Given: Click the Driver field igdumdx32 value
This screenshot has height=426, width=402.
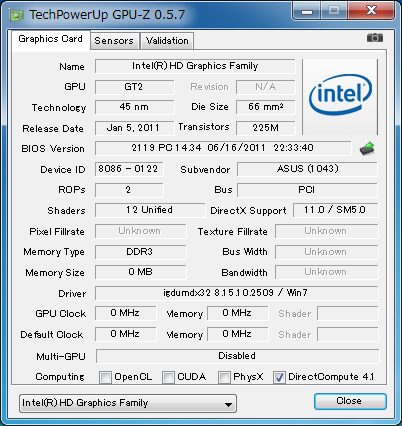Looking at the screenshot, I should pos(237,293).
